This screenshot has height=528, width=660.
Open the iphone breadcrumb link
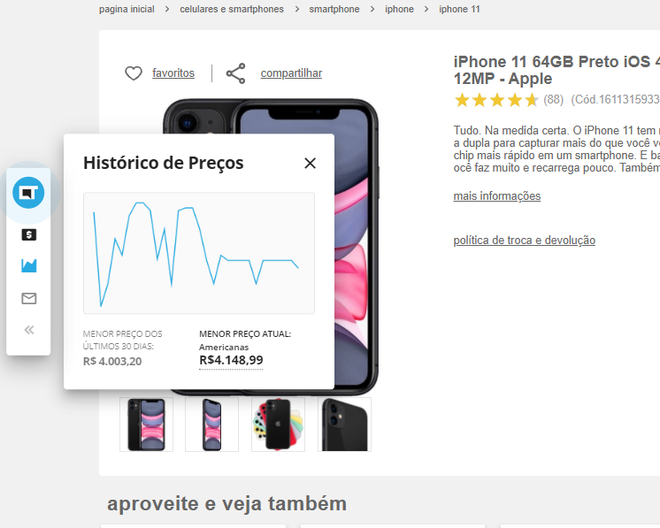click(x=399, y=9)
